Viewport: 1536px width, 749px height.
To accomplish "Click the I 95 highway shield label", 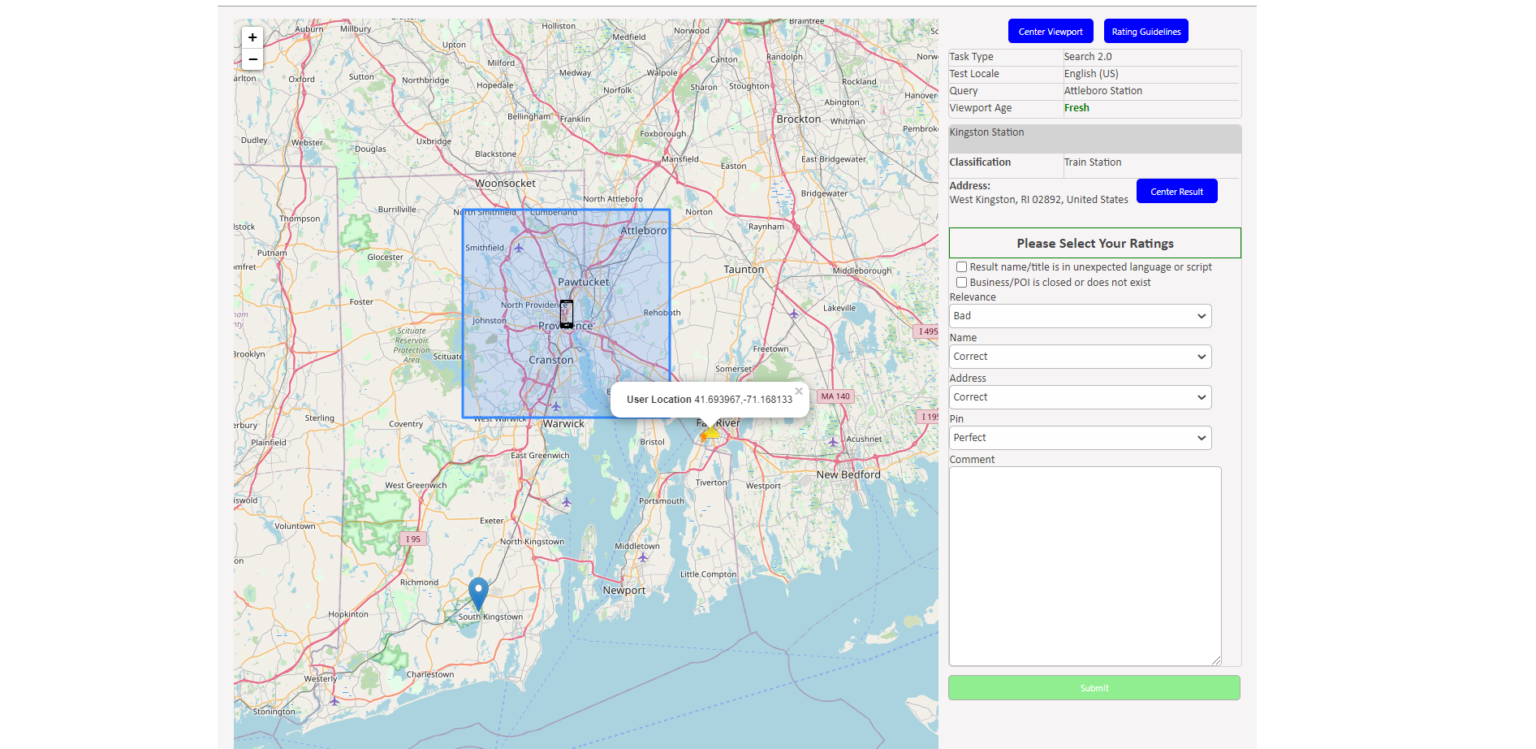I will (x=411, y=538).
